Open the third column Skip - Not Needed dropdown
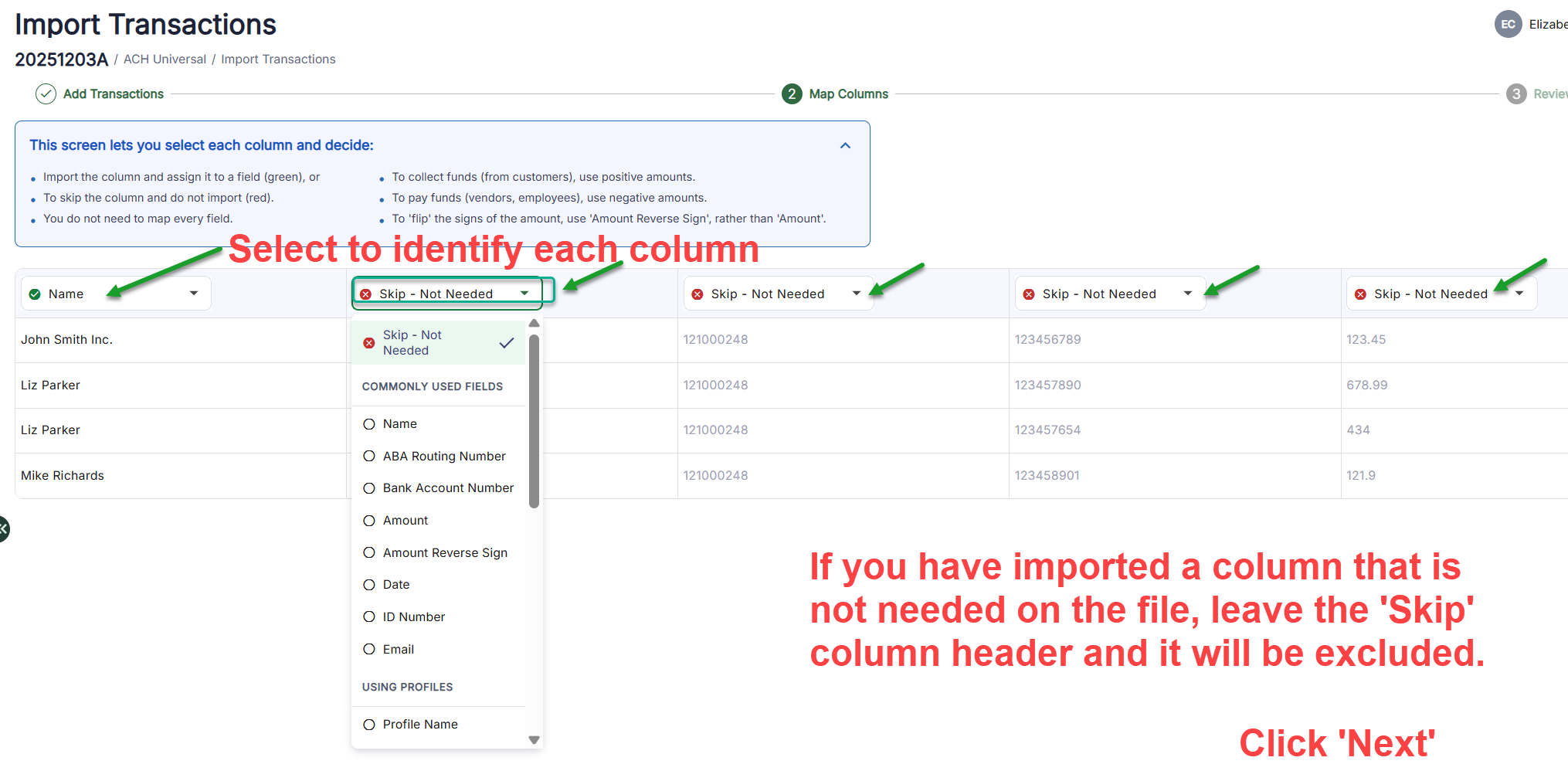The width and height of the screenshot is (1568, 771). click(x=778, y=294)
